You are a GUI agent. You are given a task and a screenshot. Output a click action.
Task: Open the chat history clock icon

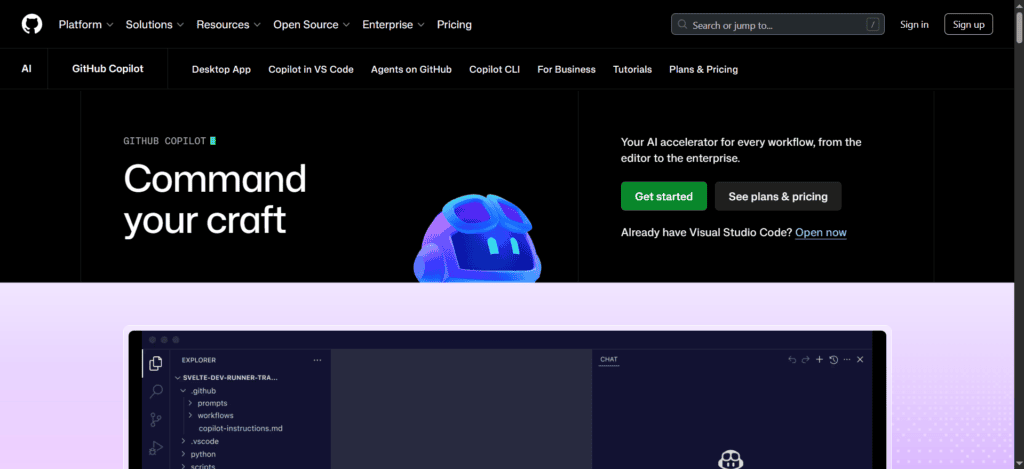pos(833,360)
